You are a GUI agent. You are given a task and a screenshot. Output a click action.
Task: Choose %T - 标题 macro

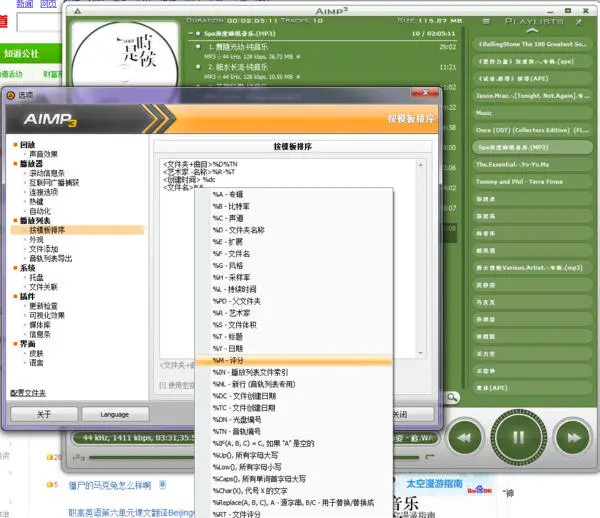pos(294,337)
